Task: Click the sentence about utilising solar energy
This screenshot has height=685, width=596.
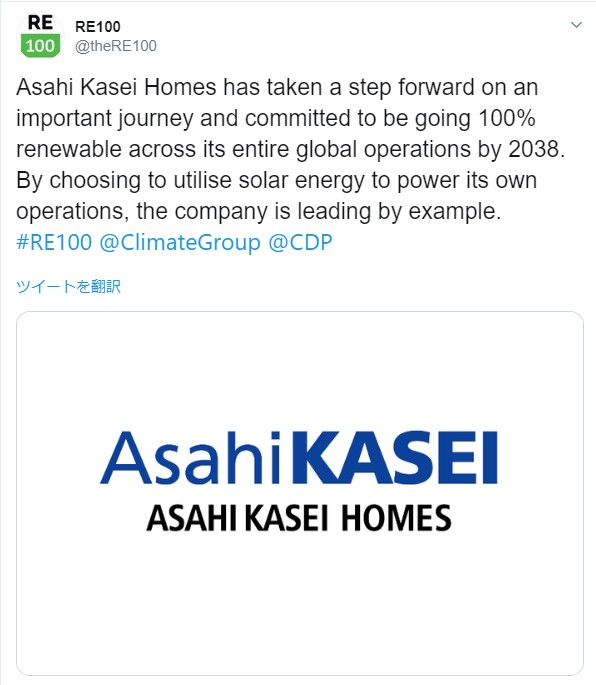Action: [277, 180]
